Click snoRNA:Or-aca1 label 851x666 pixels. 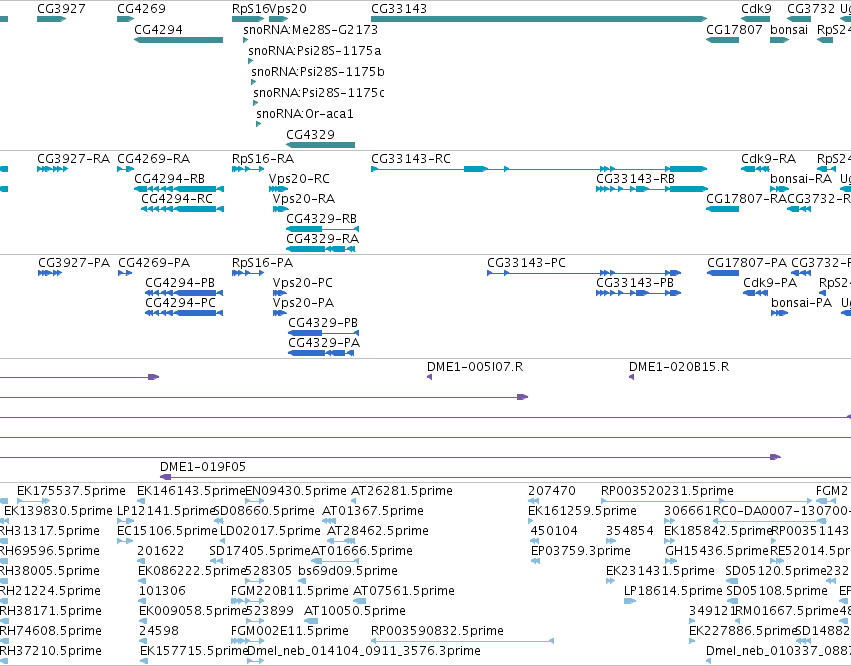coord(305,113)
